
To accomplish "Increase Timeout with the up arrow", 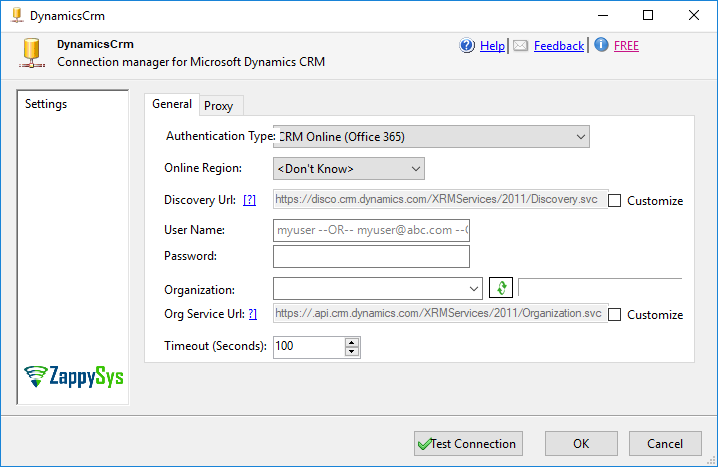I will pyautogui.click(x=352, y=342).
